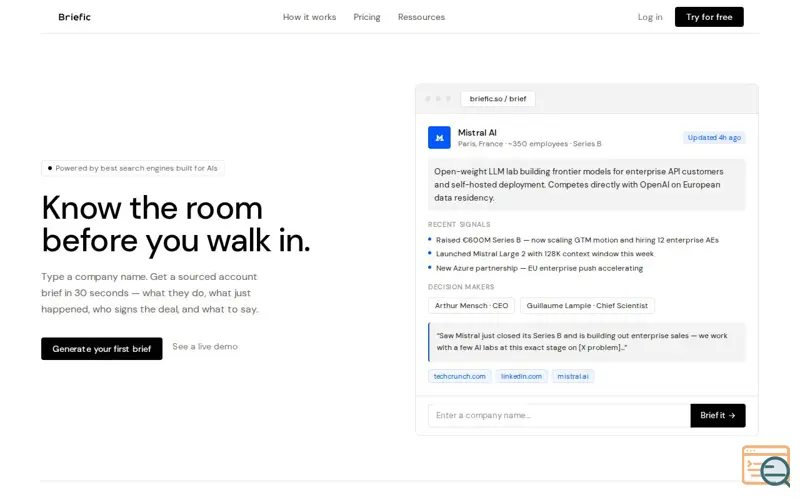
Task: Click the Launched Mistral Large 2 signal line
Action: coord(544,254)
